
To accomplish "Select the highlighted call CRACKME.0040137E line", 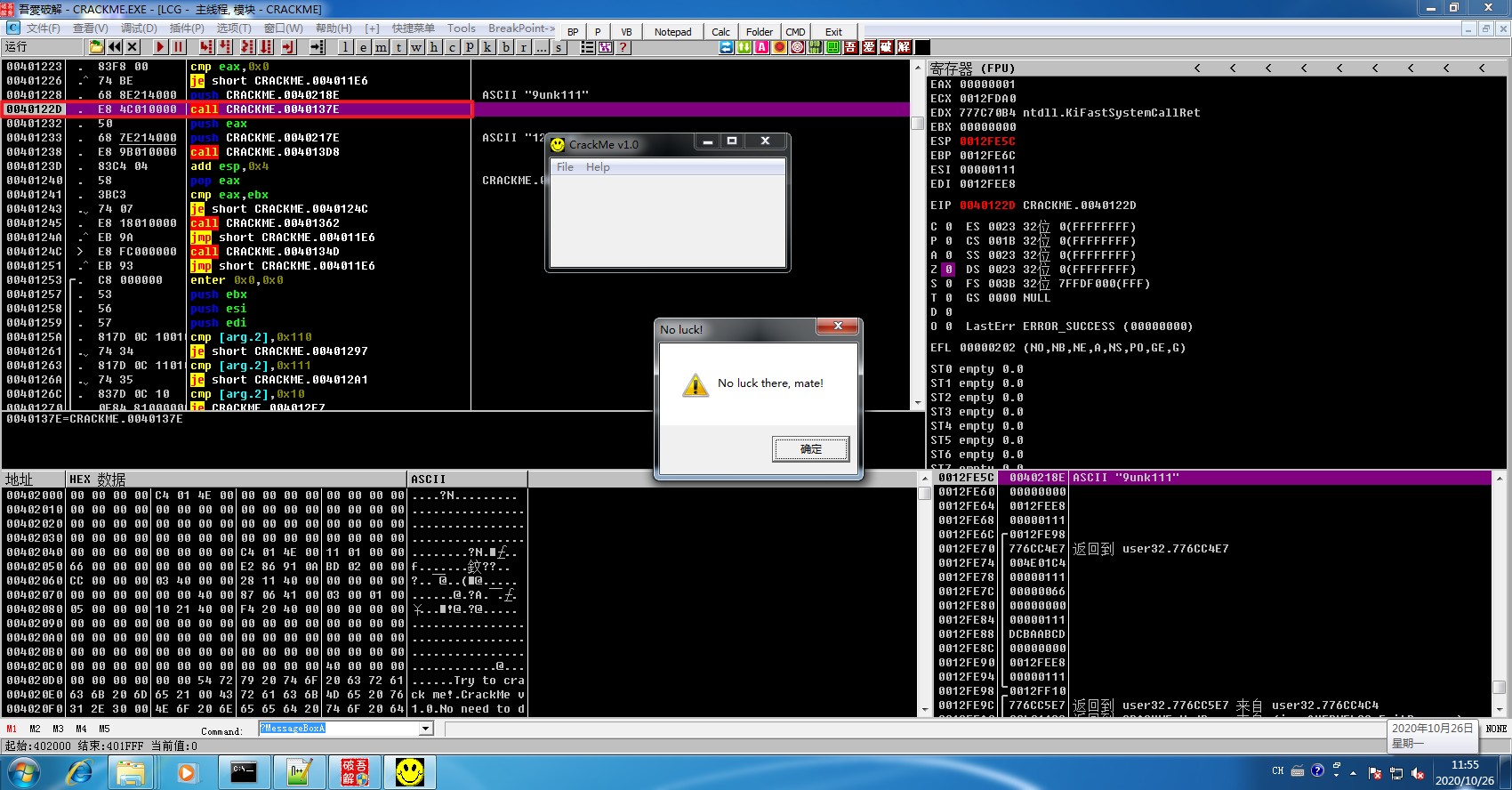I will 237,109.
